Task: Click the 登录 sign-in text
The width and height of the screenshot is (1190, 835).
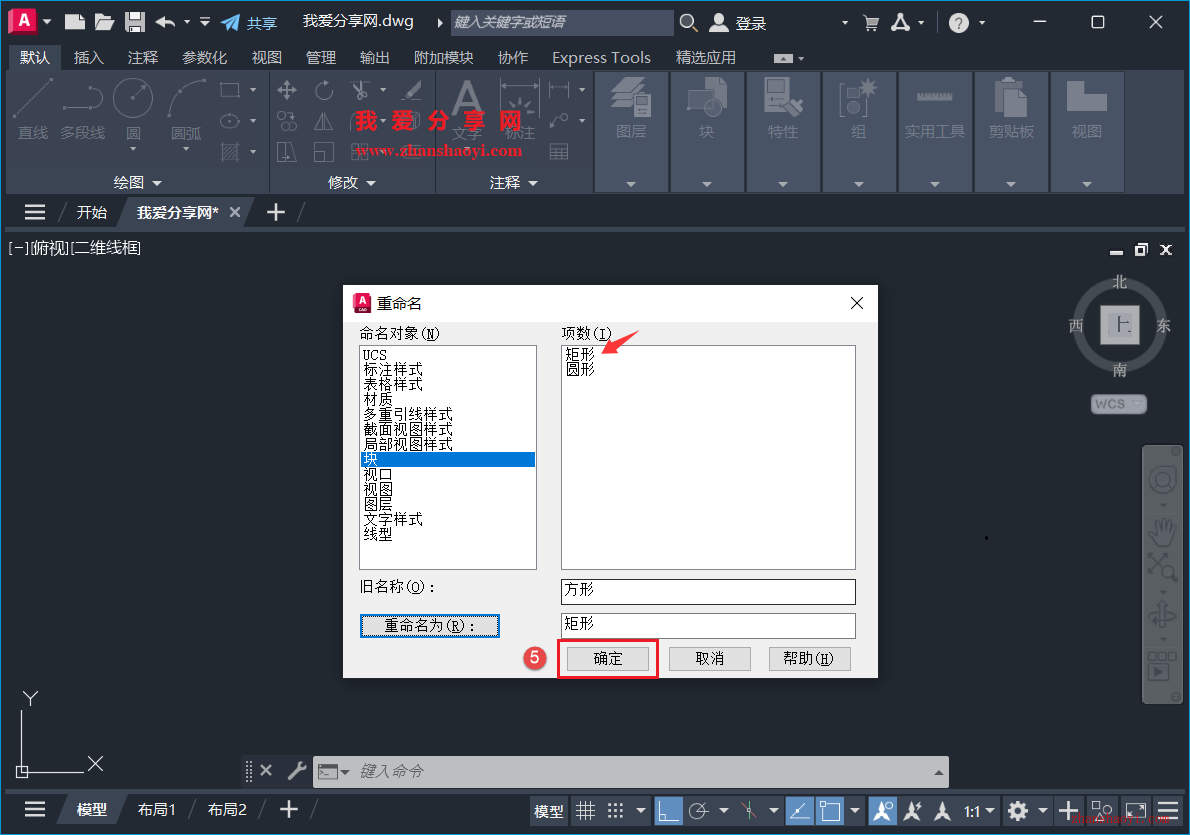Action: pyautogui.click(x=751, y=24)
